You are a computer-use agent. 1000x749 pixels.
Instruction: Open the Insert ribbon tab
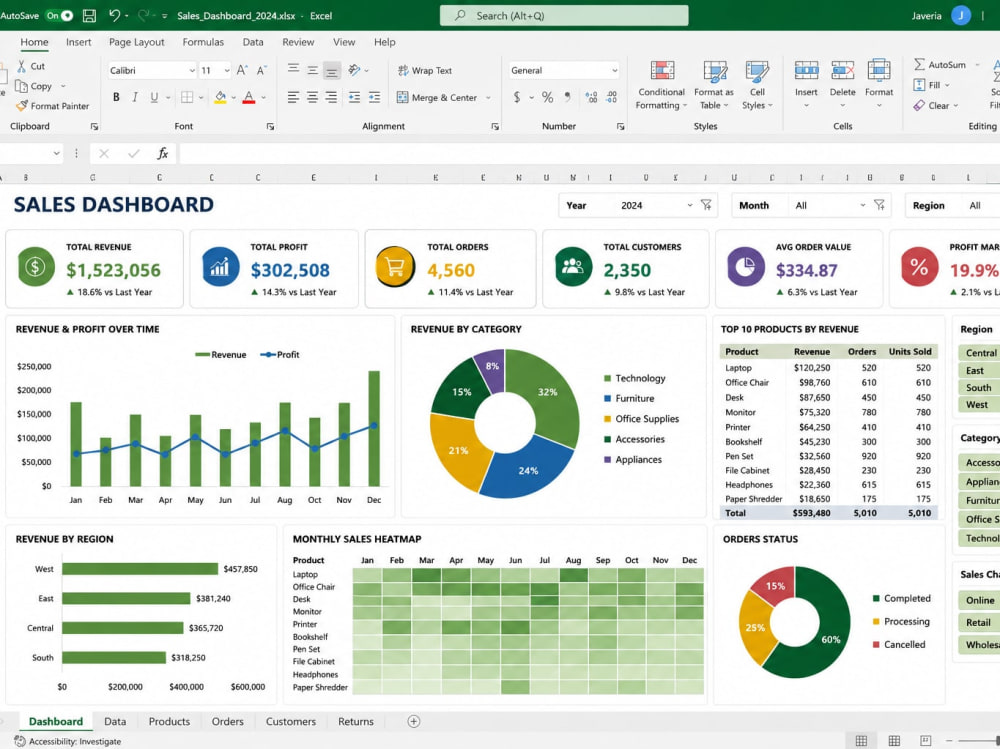pyautogui.click(x=78, y=42)
